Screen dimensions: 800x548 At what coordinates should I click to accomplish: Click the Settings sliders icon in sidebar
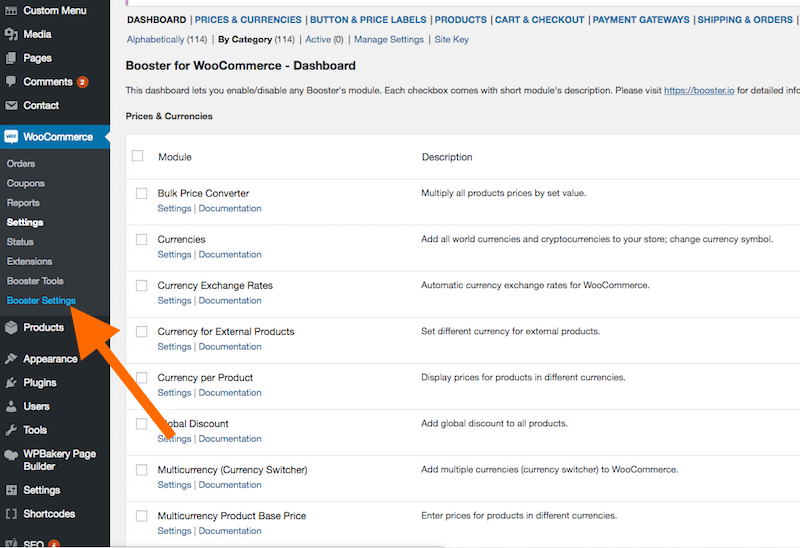(x=11, y=490)
